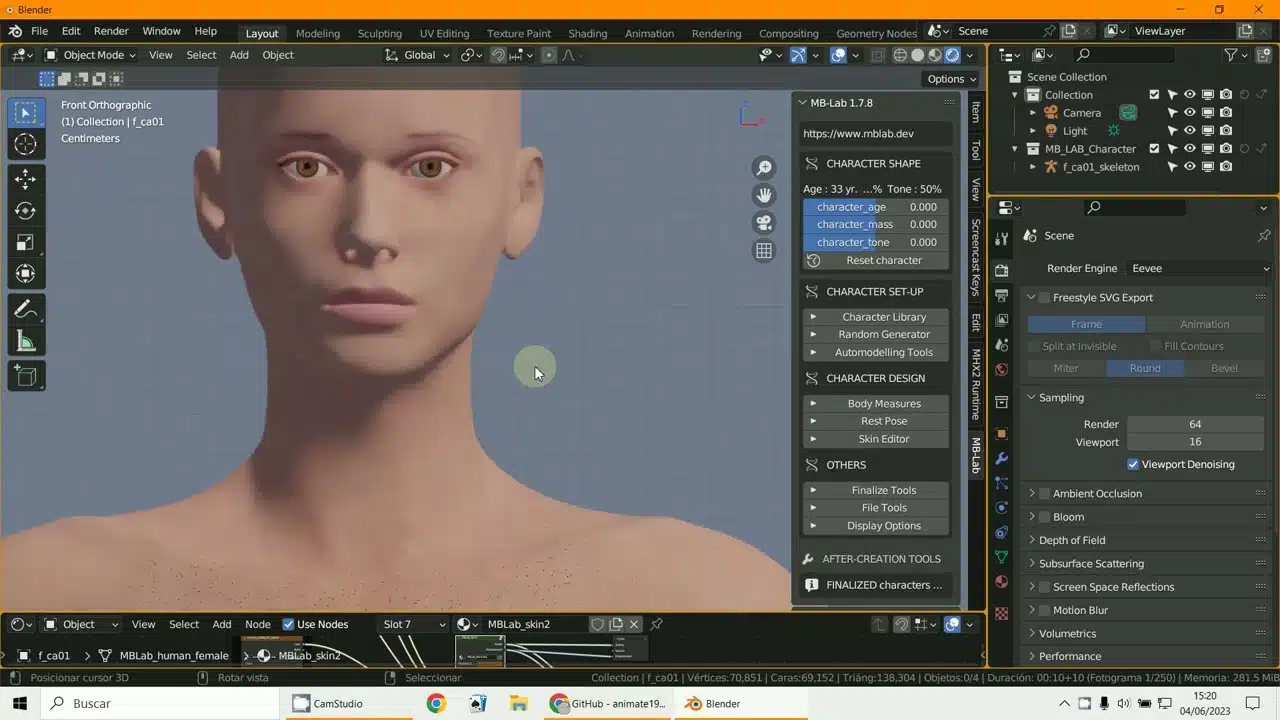The image size is (1280, 720).
Task: Select the Measure tool
Action: pyautogui.click(x=26, y=342)
